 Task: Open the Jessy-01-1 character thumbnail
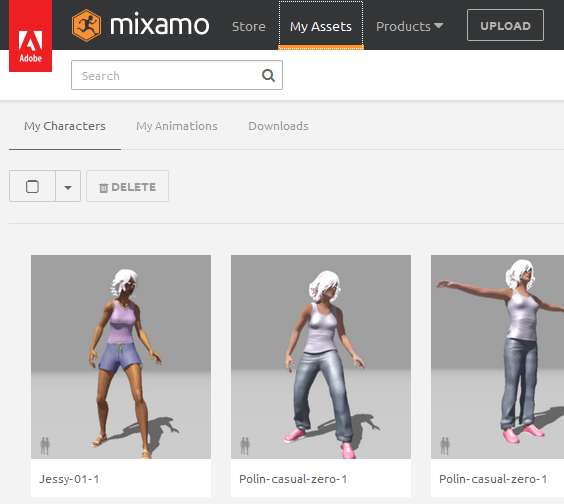click(x=121, y=357)
